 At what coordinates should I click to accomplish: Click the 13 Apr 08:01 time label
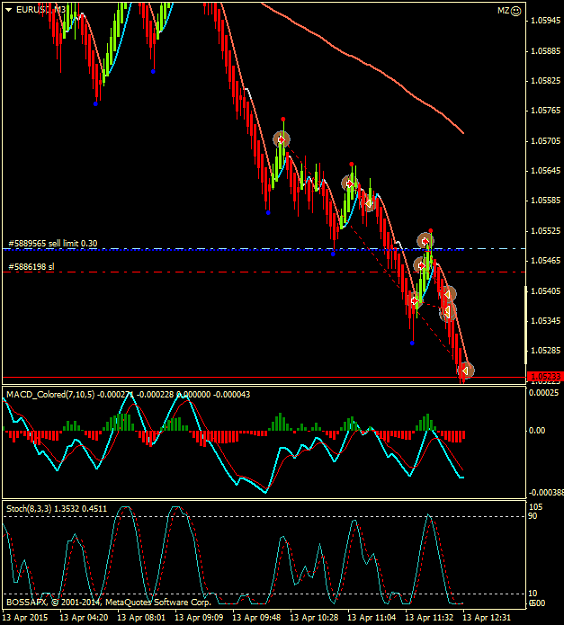click(x=141, y=618)
